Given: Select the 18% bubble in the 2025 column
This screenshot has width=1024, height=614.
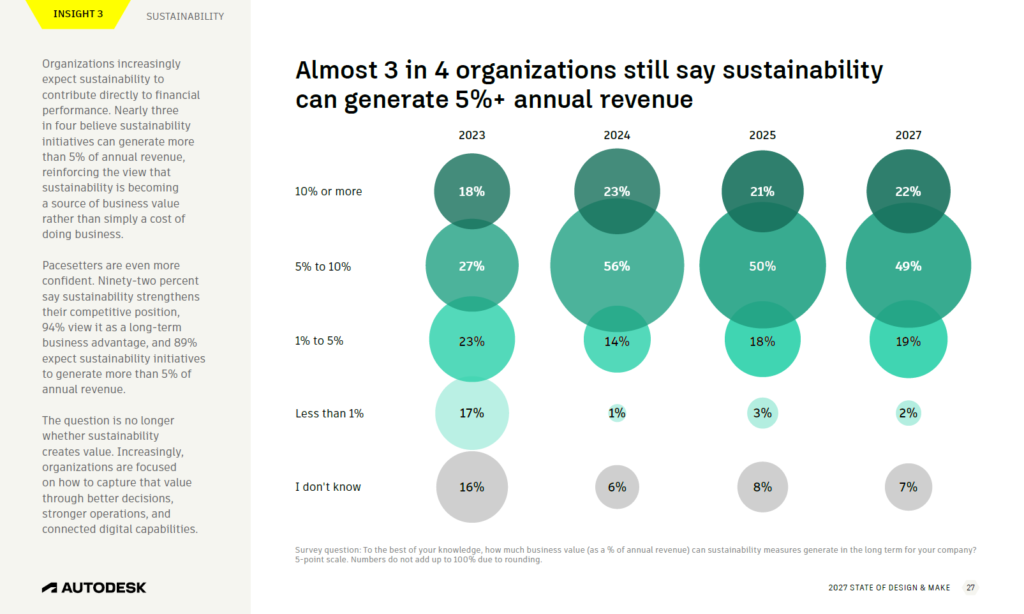Looking at the screenshot, I should click(762, 340).
